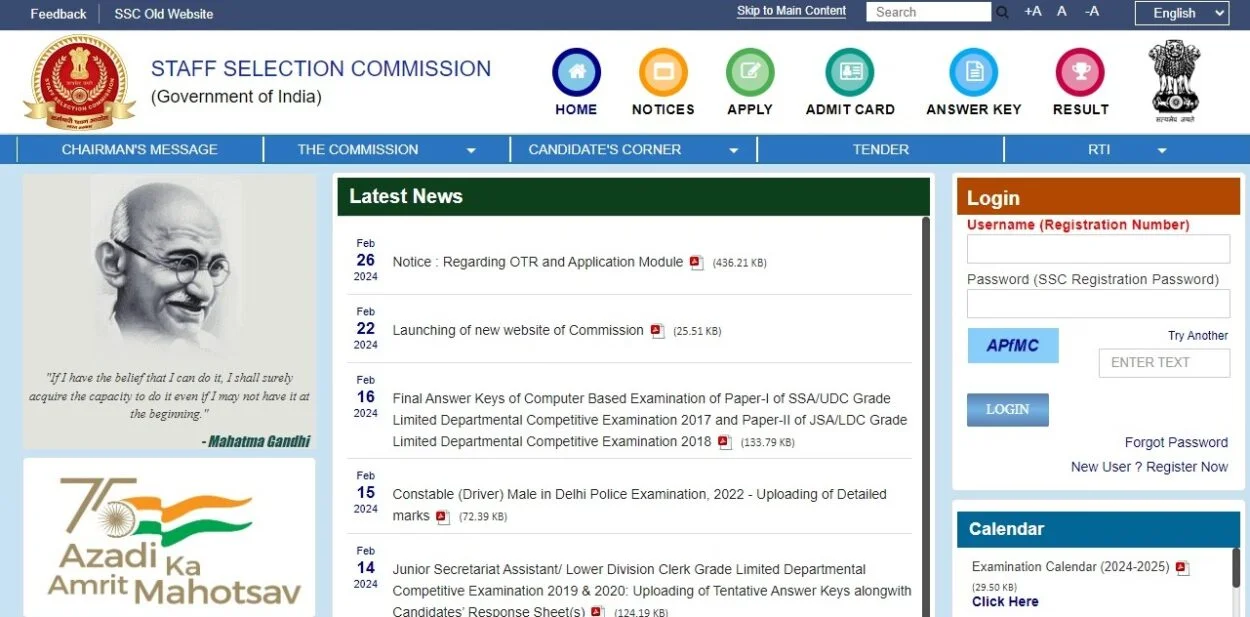Click Try Another captcha link
This screenshot has height=617, width=1250.
(1198, 336)
